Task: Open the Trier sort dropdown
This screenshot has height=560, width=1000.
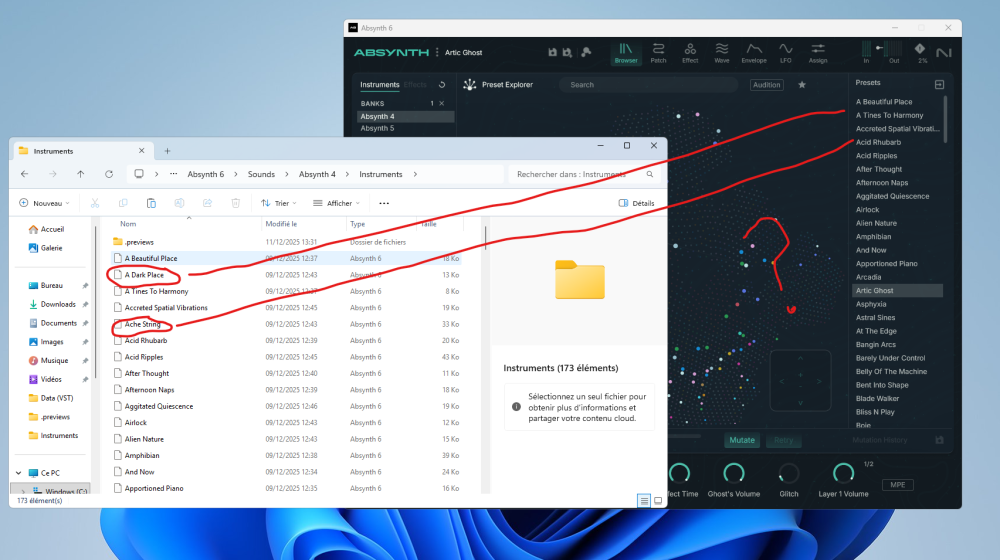Action: [279, 203]
